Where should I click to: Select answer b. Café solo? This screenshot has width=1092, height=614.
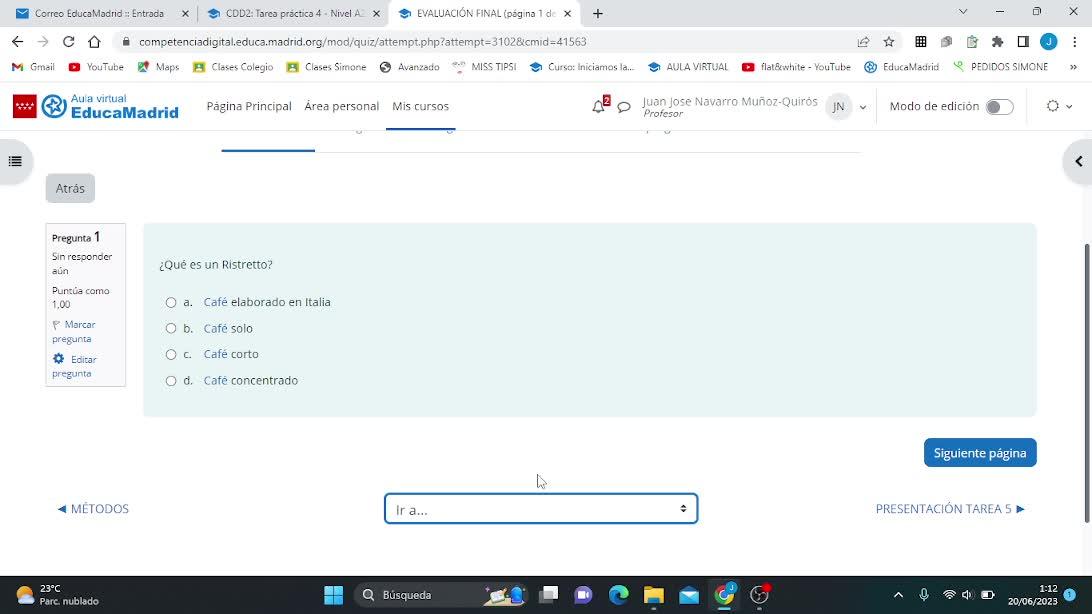point(171,329)
